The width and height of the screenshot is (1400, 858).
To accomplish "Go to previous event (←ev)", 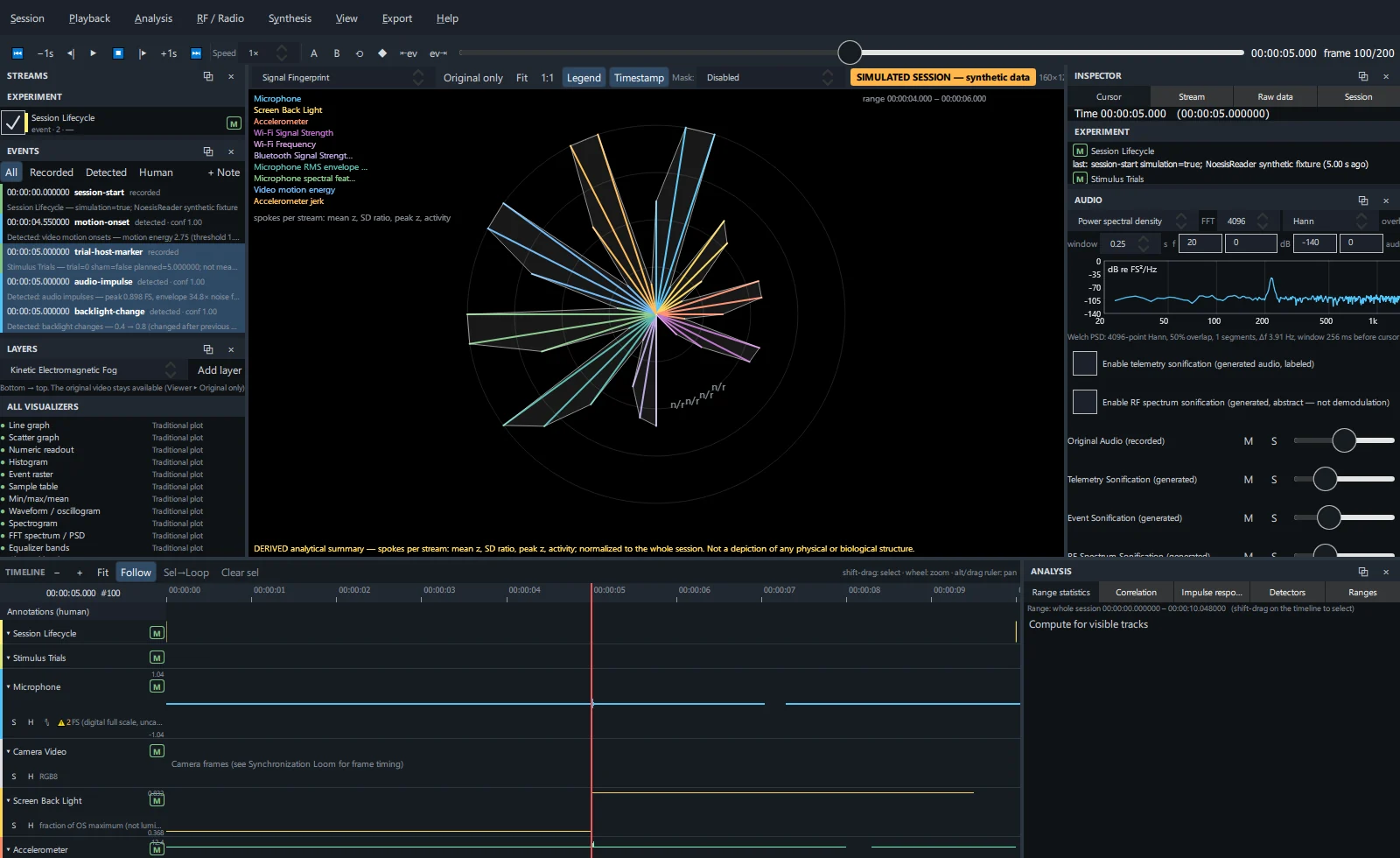I will tap(409, 53).
